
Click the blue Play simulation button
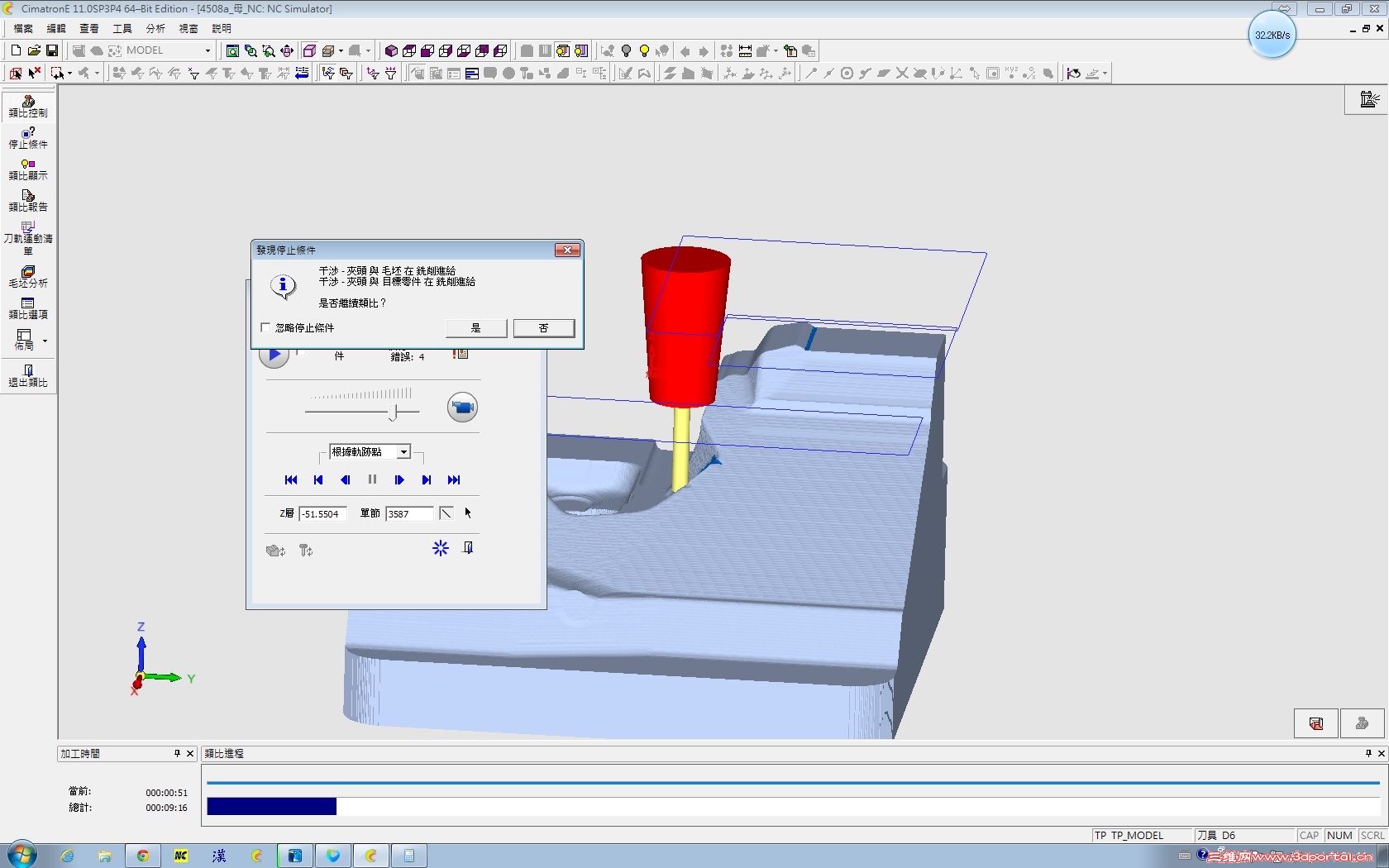[274, 356]
